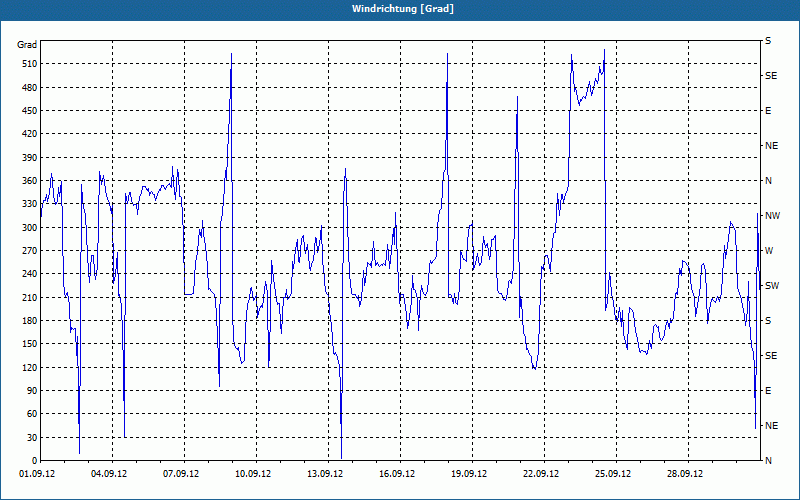Select the 510 value on the y-axis

[30, 64]
